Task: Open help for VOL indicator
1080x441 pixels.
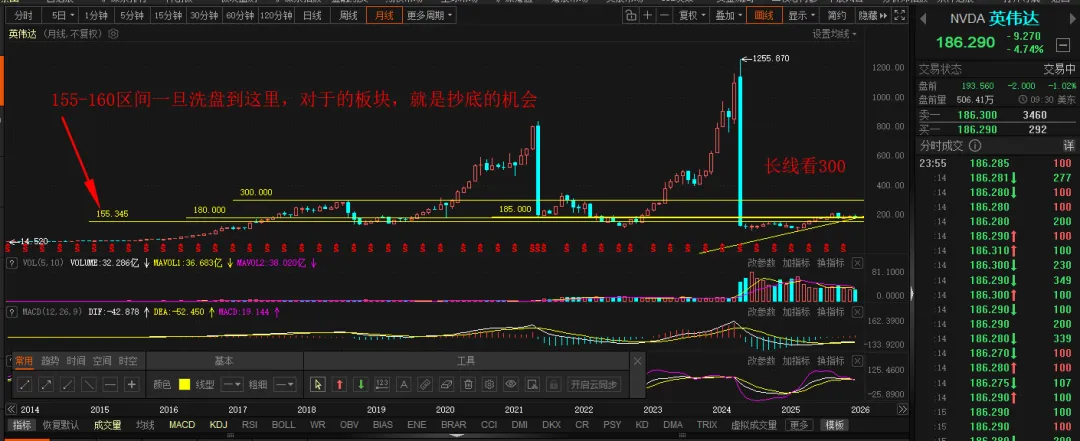Action: pos(12,263)
